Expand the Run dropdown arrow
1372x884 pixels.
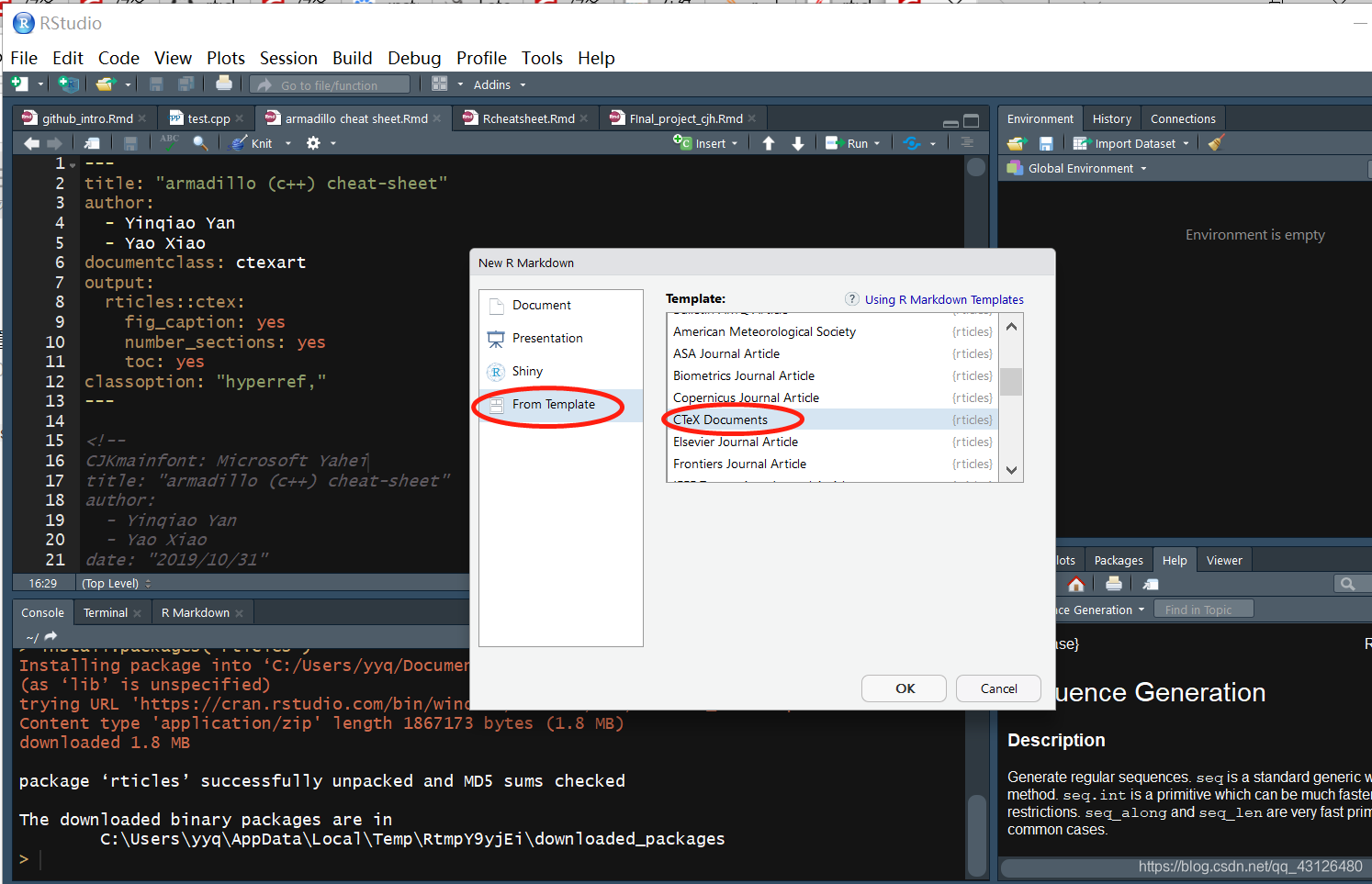877,143
